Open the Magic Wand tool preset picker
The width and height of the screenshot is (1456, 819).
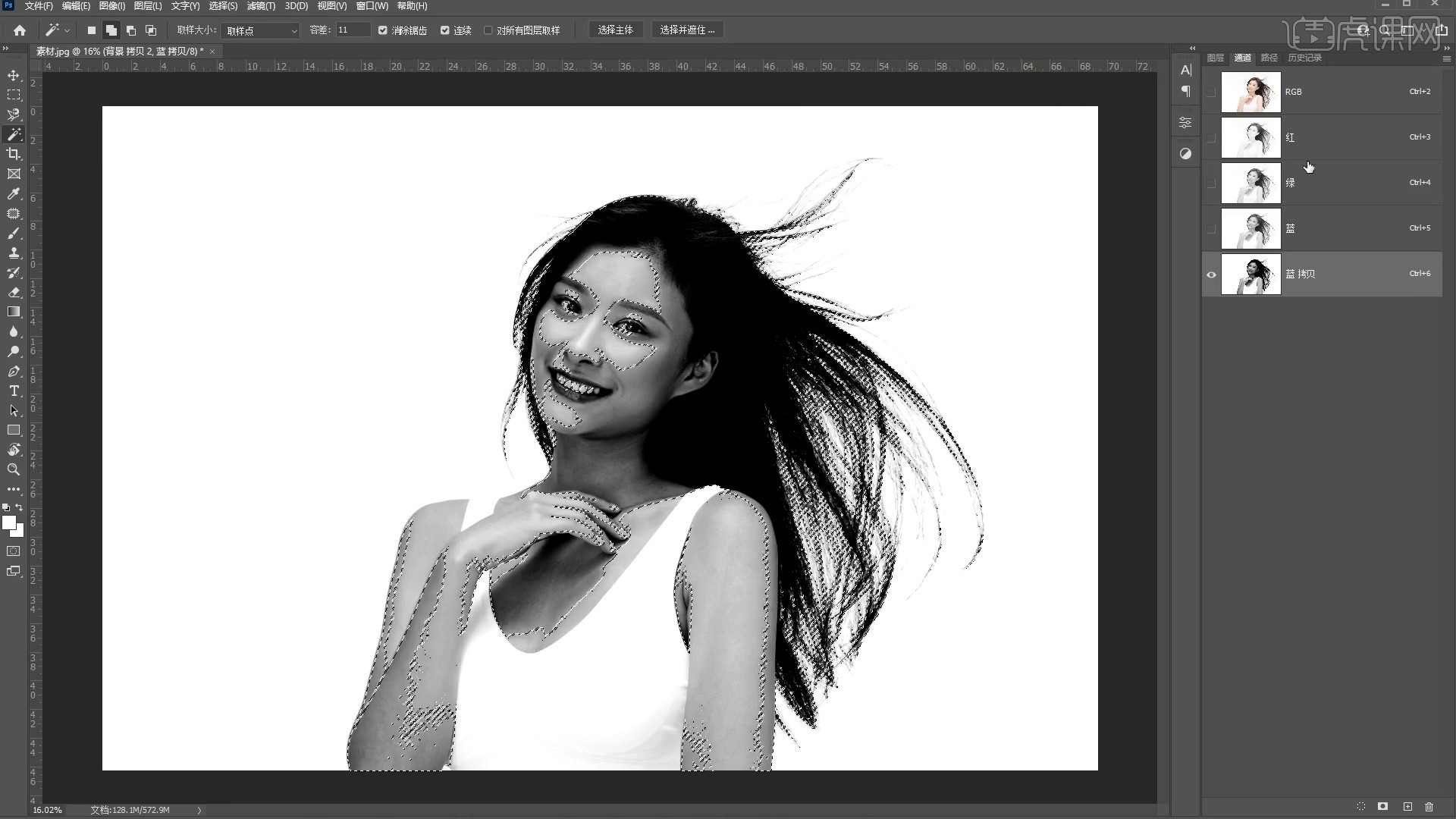click(58, 30)
